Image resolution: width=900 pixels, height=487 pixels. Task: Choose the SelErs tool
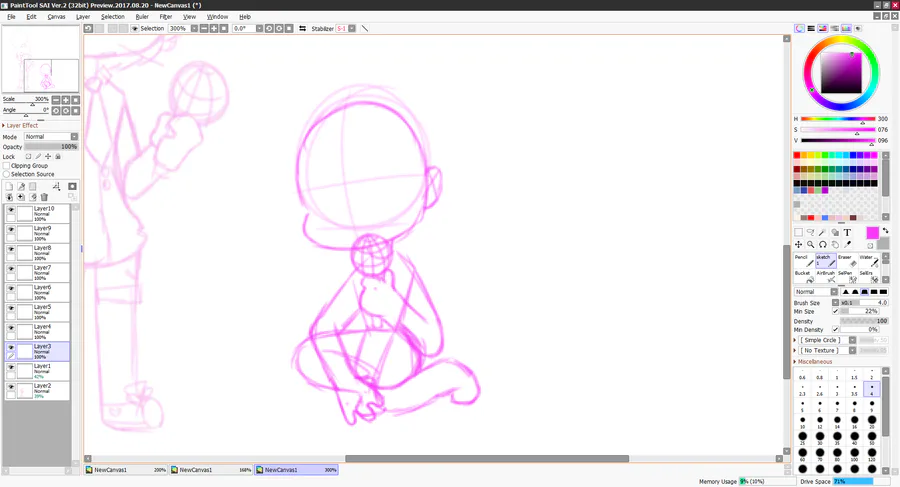coord(868,276)
